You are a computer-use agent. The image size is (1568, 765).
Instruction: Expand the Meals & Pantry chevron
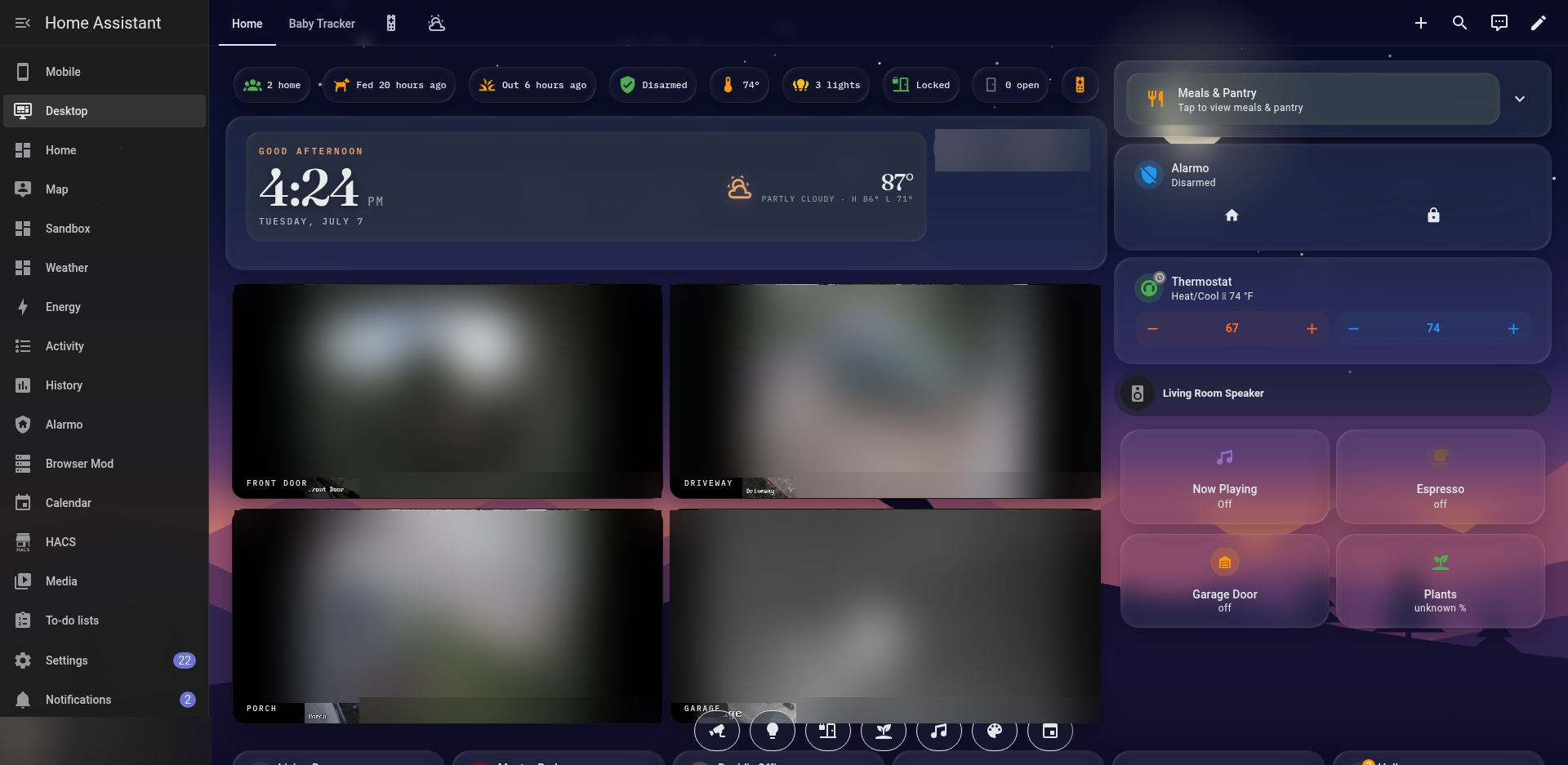(1520, 99)
